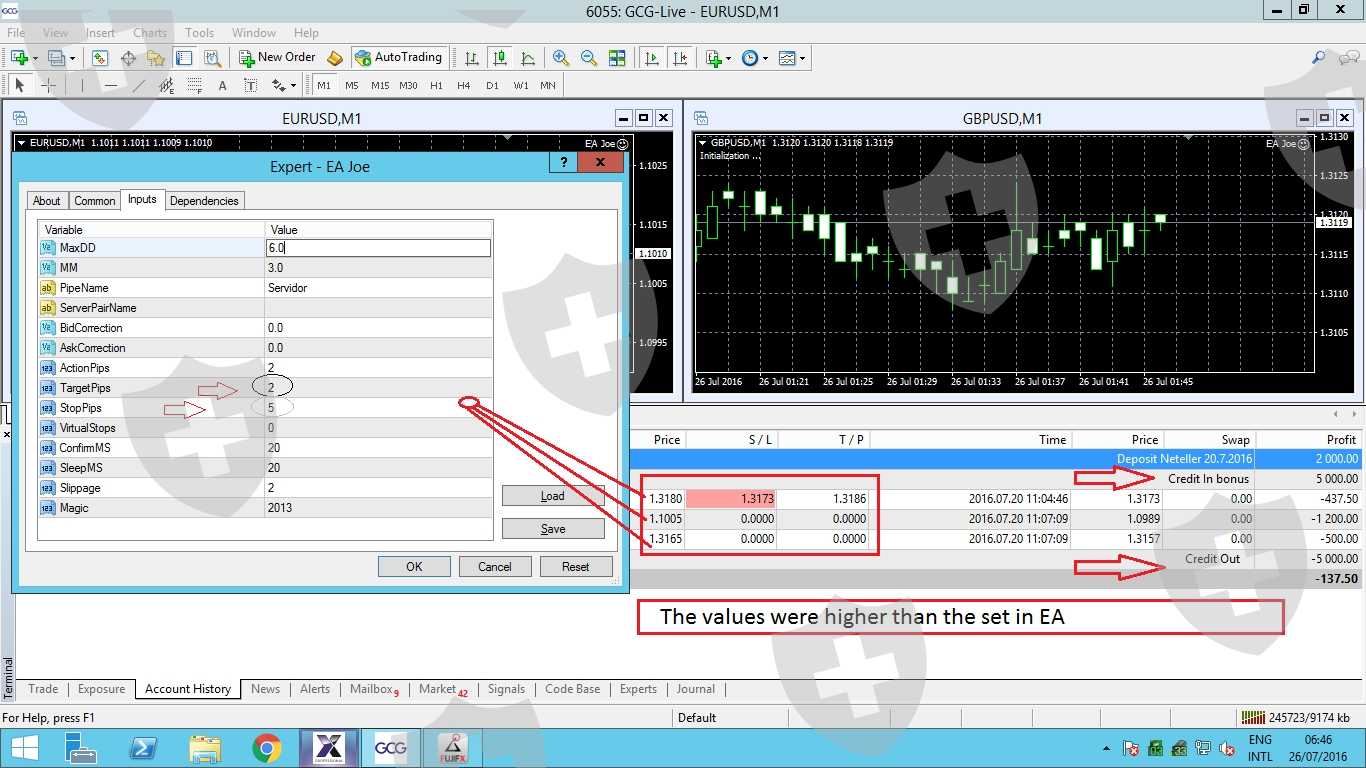
Task: Switch chart to bar chart style
Action: pyautogui.click(x=472, y=58)
